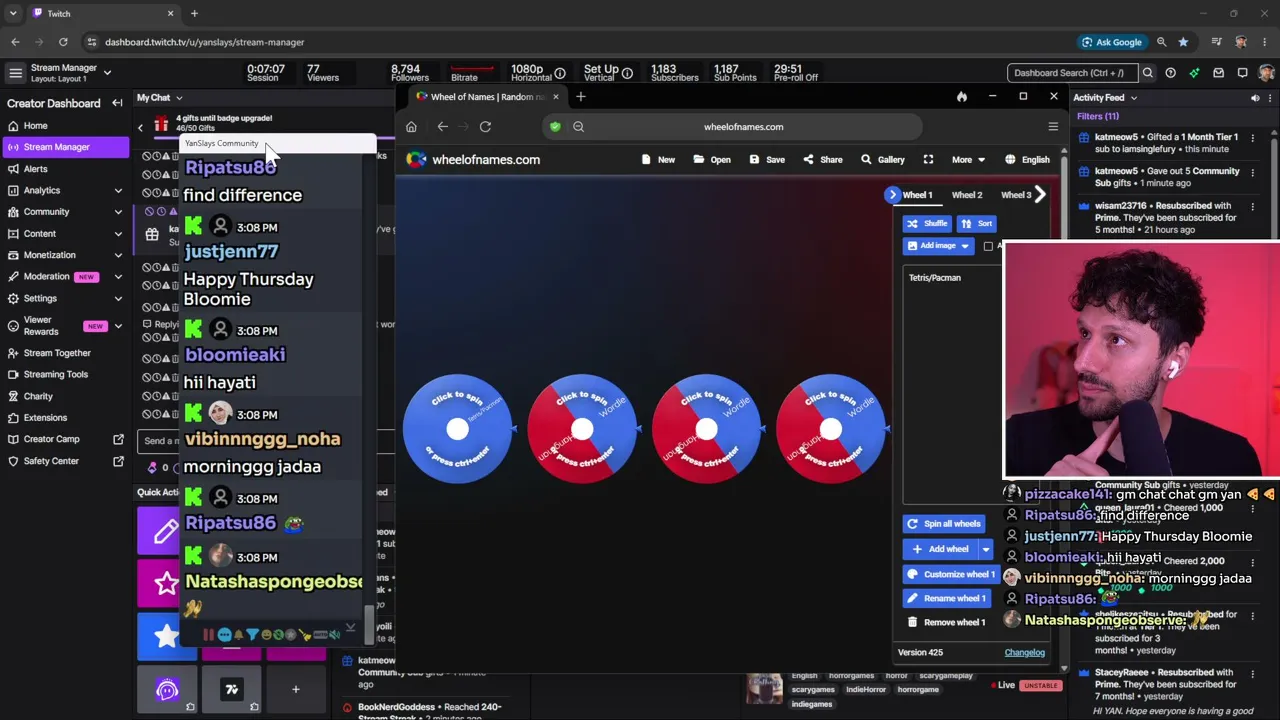Open the Changelog link
The height and width of the screenshot is (720, 1280).
click(1025, 653)
